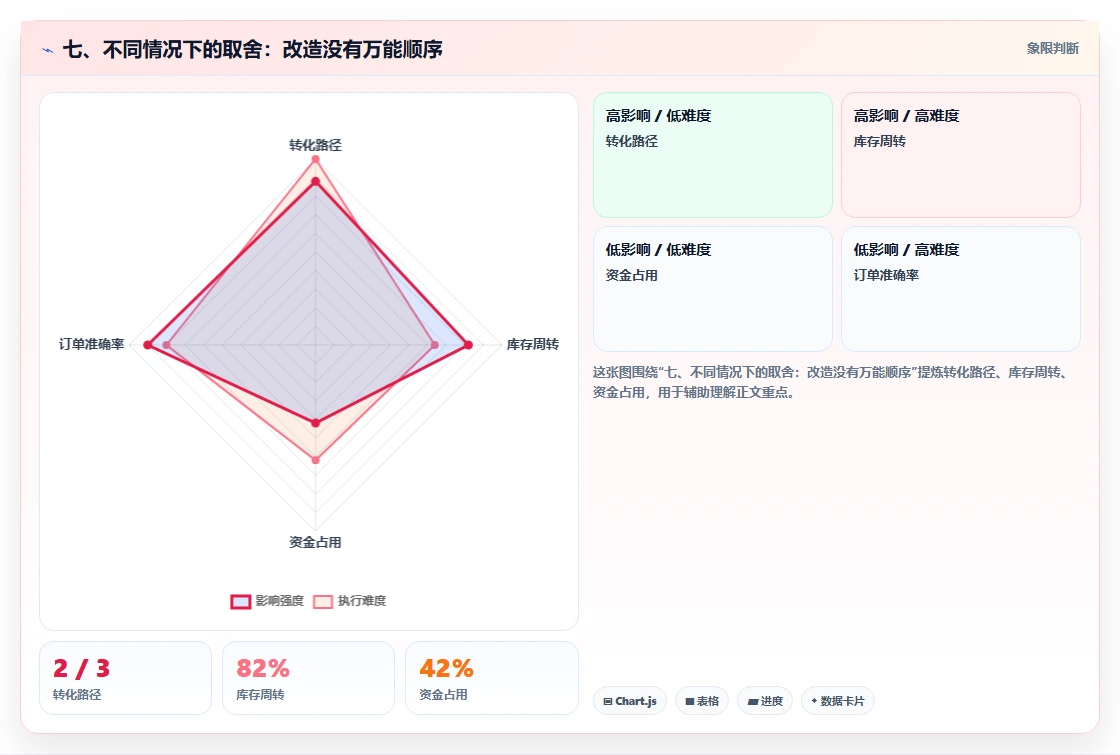Toggle the 执行难度 legend item
Viewport: 1120px width, 755px height.
[x=350, y=601]
